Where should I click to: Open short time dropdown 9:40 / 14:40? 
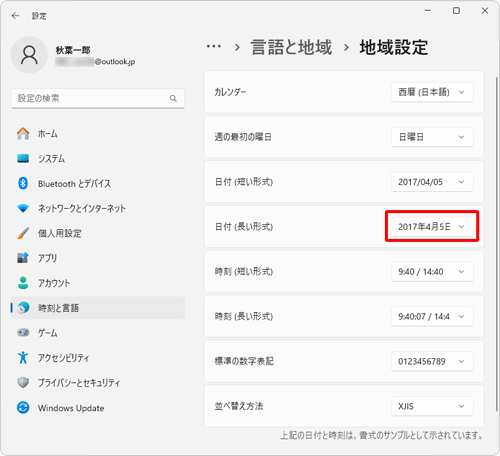point(432,272)
